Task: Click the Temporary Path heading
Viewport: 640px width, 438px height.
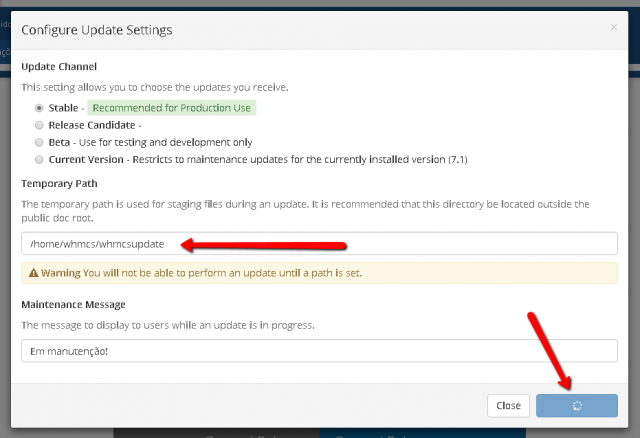Action: point(59,184)
